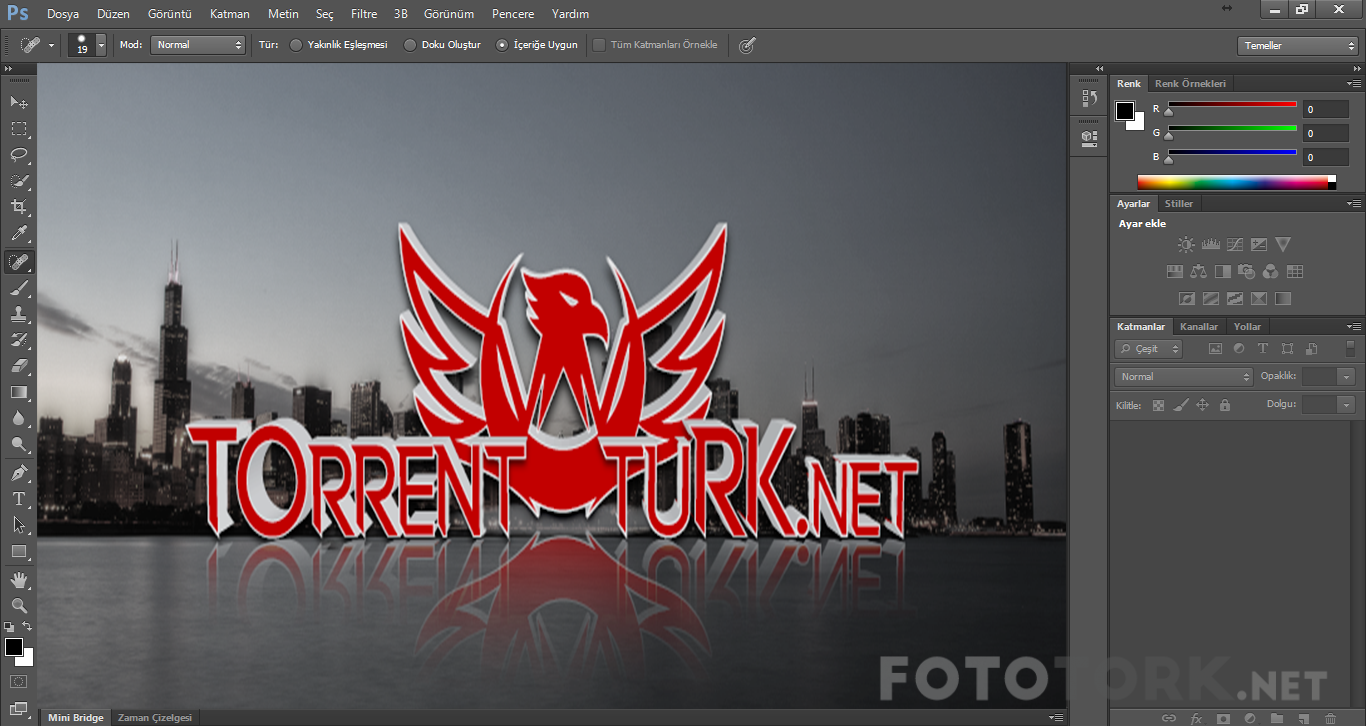Open the Zaman Çizelgesi tab
The image size is (1366, 726).
154,717
